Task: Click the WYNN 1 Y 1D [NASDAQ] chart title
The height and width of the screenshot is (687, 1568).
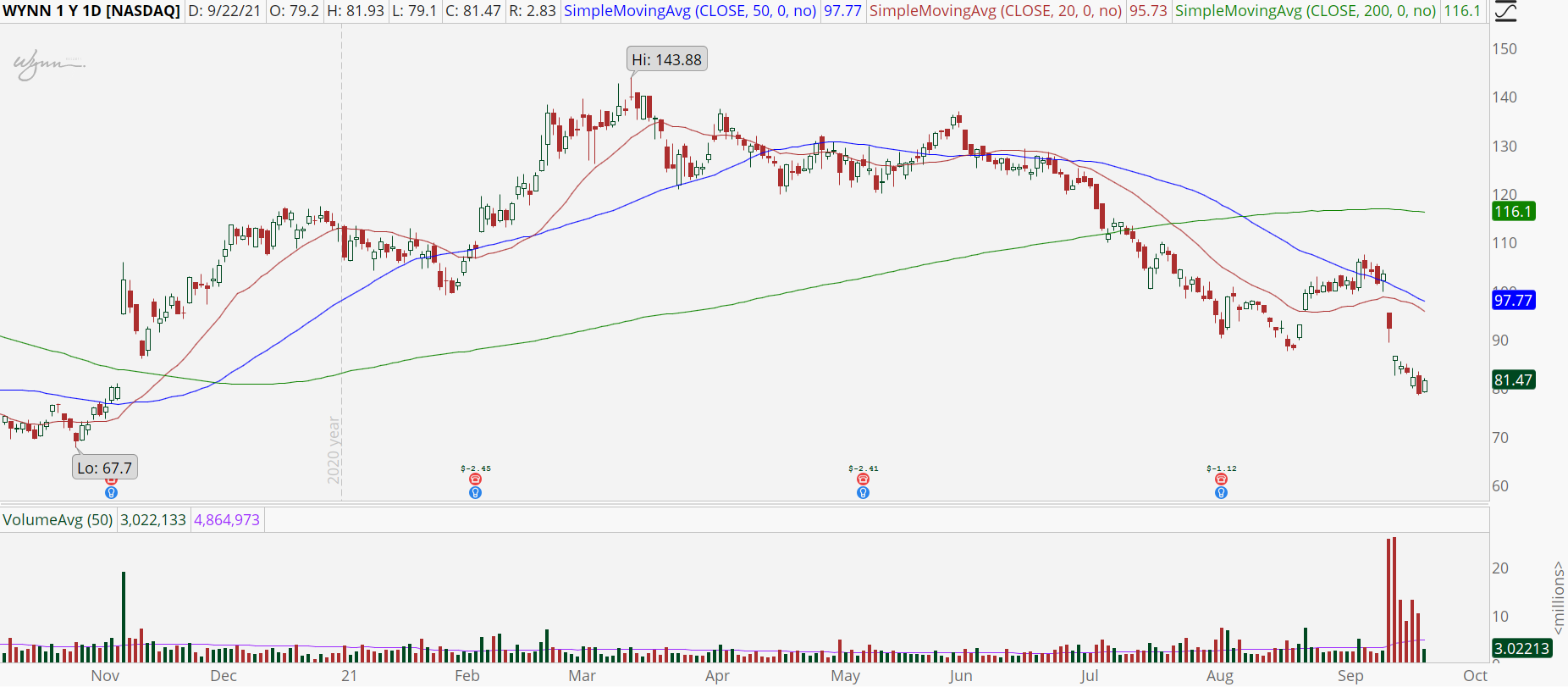Action: point(91,11)
